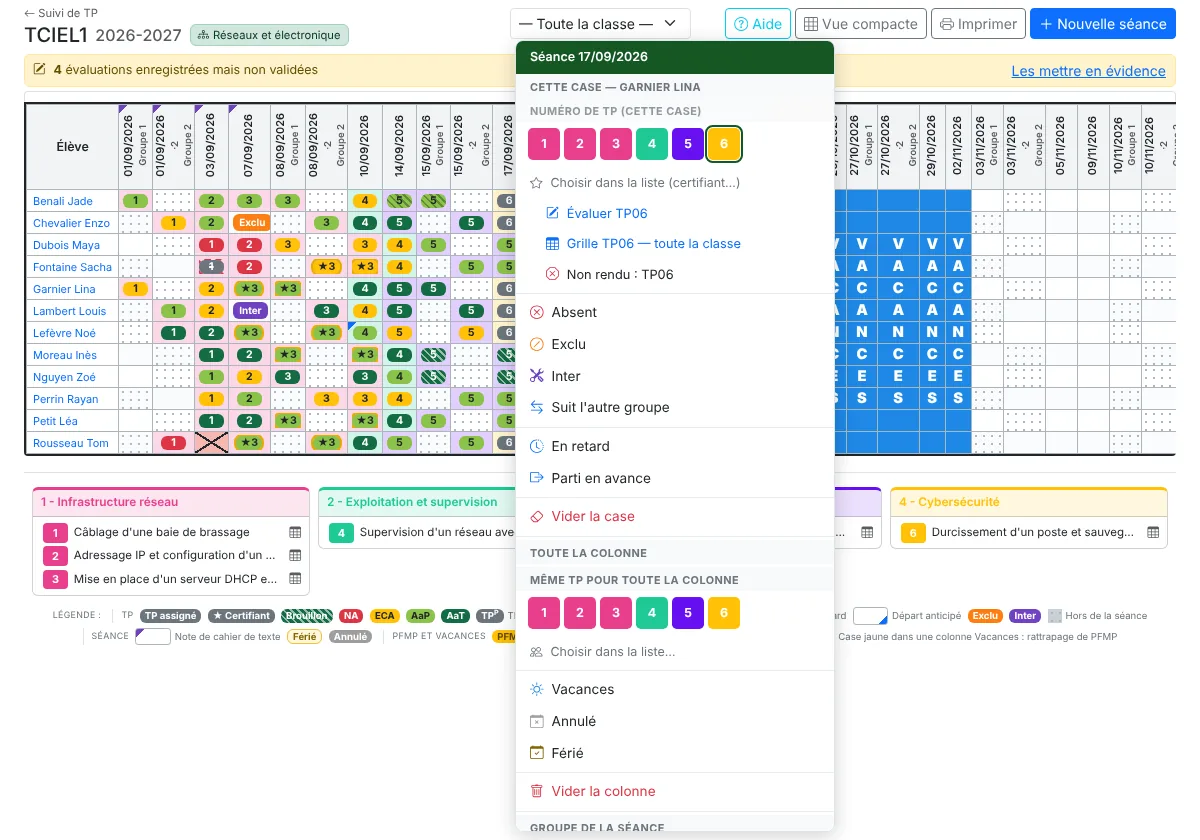Click the purple Inter cell in Lambert Louis's row

click(x=250, y=311)
